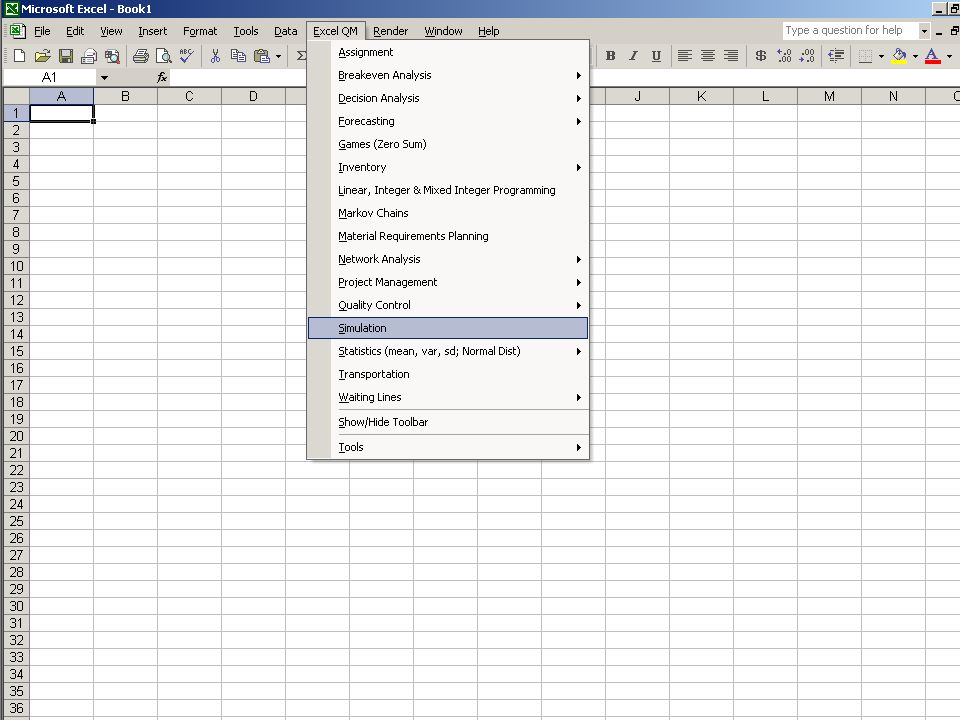This screenshot has height=720, width=960.
Task: Toggle bold formatting
Action: coord(610,56)
